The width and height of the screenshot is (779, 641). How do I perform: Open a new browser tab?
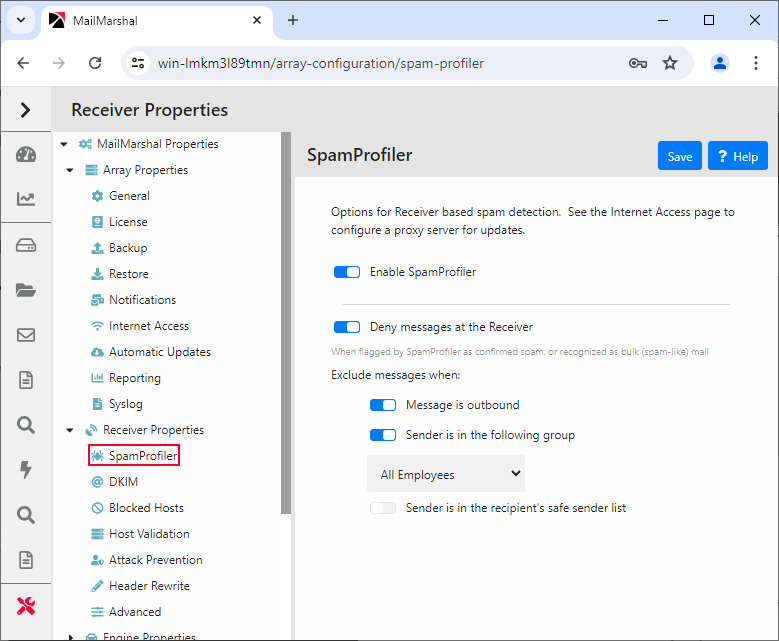click(x=293, y=20)
